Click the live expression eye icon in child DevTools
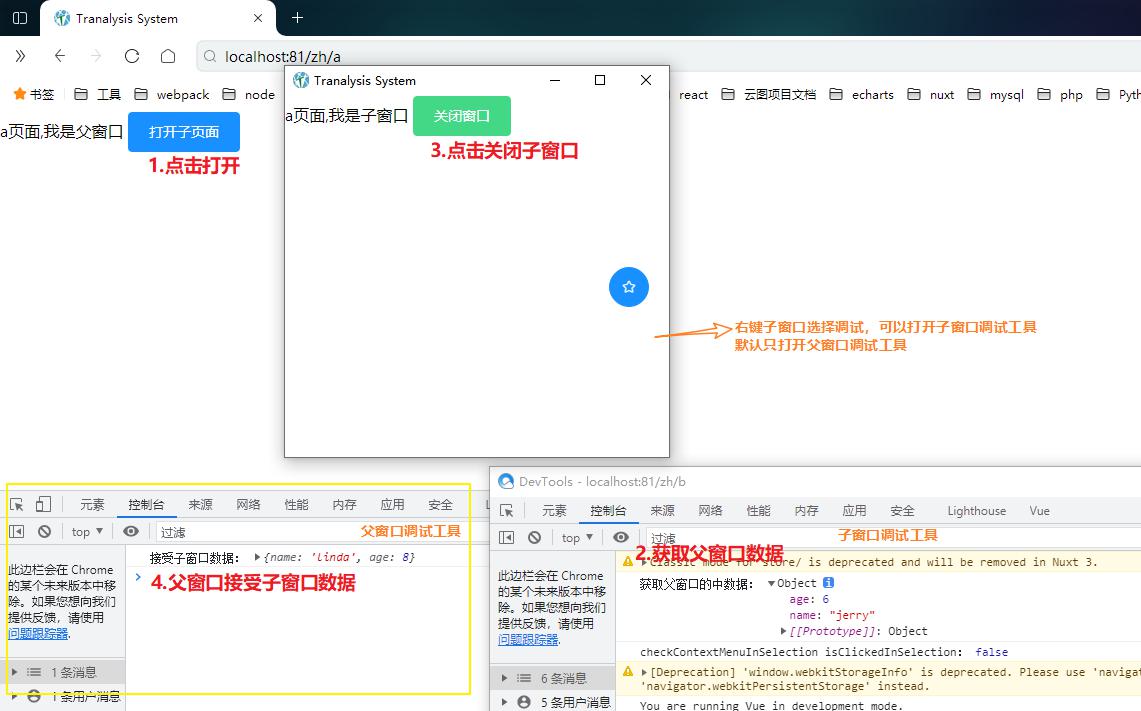The height and width of the screenshot is (711, 1141). (x=621, y=537)
